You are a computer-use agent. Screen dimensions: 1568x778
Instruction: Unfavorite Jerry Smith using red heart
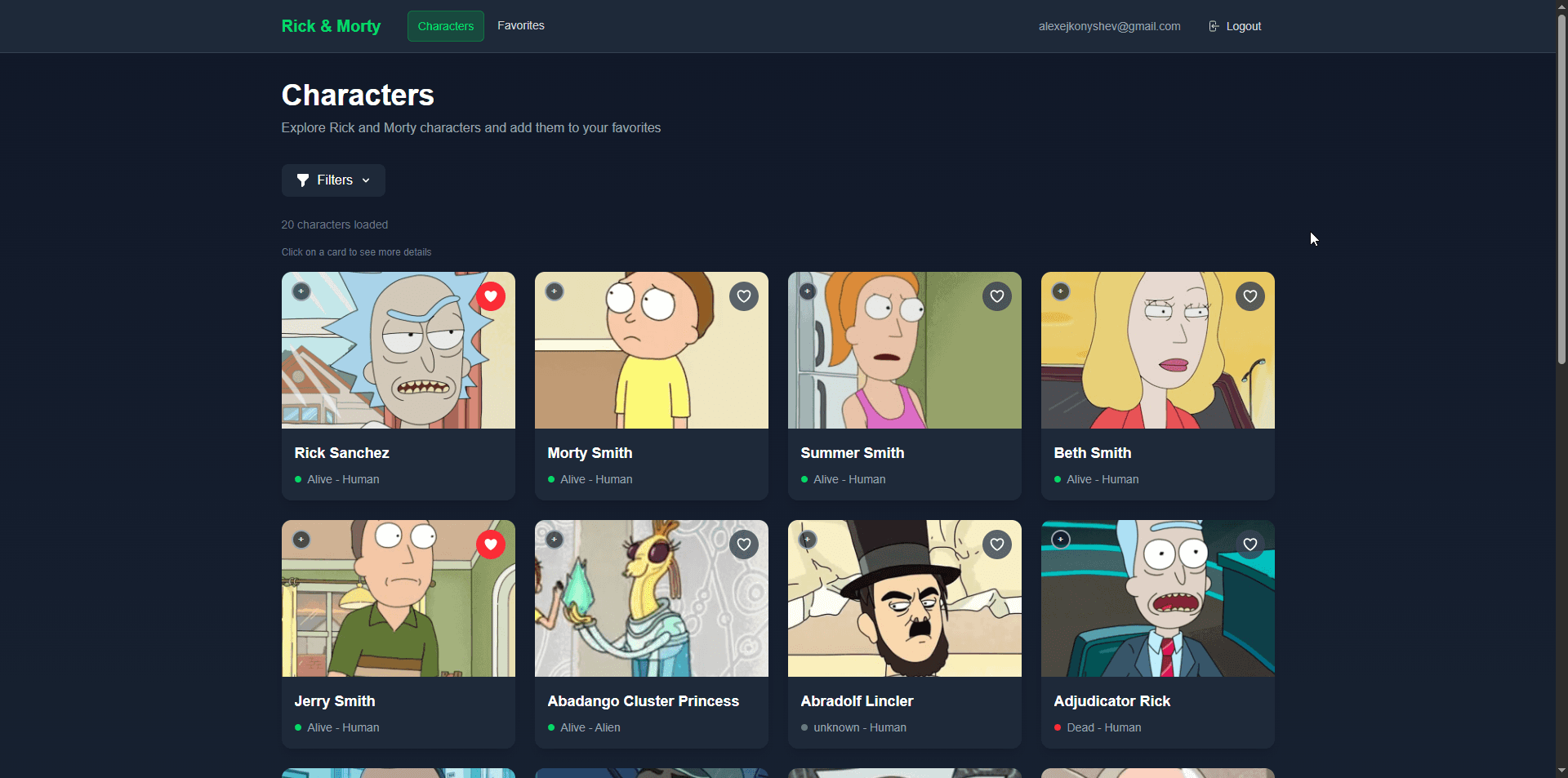coord(491,545)
